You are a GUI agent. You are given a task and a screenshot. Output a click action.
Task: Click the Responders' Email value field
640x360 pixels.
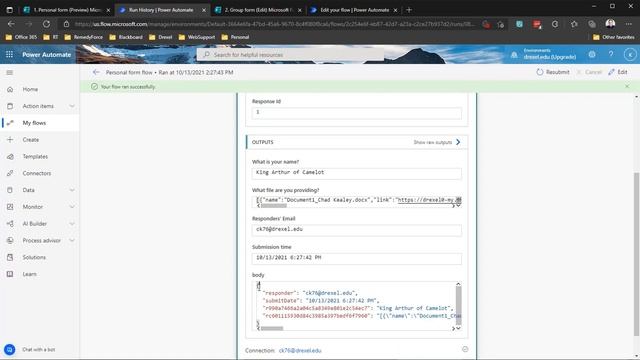click(356, 230)
